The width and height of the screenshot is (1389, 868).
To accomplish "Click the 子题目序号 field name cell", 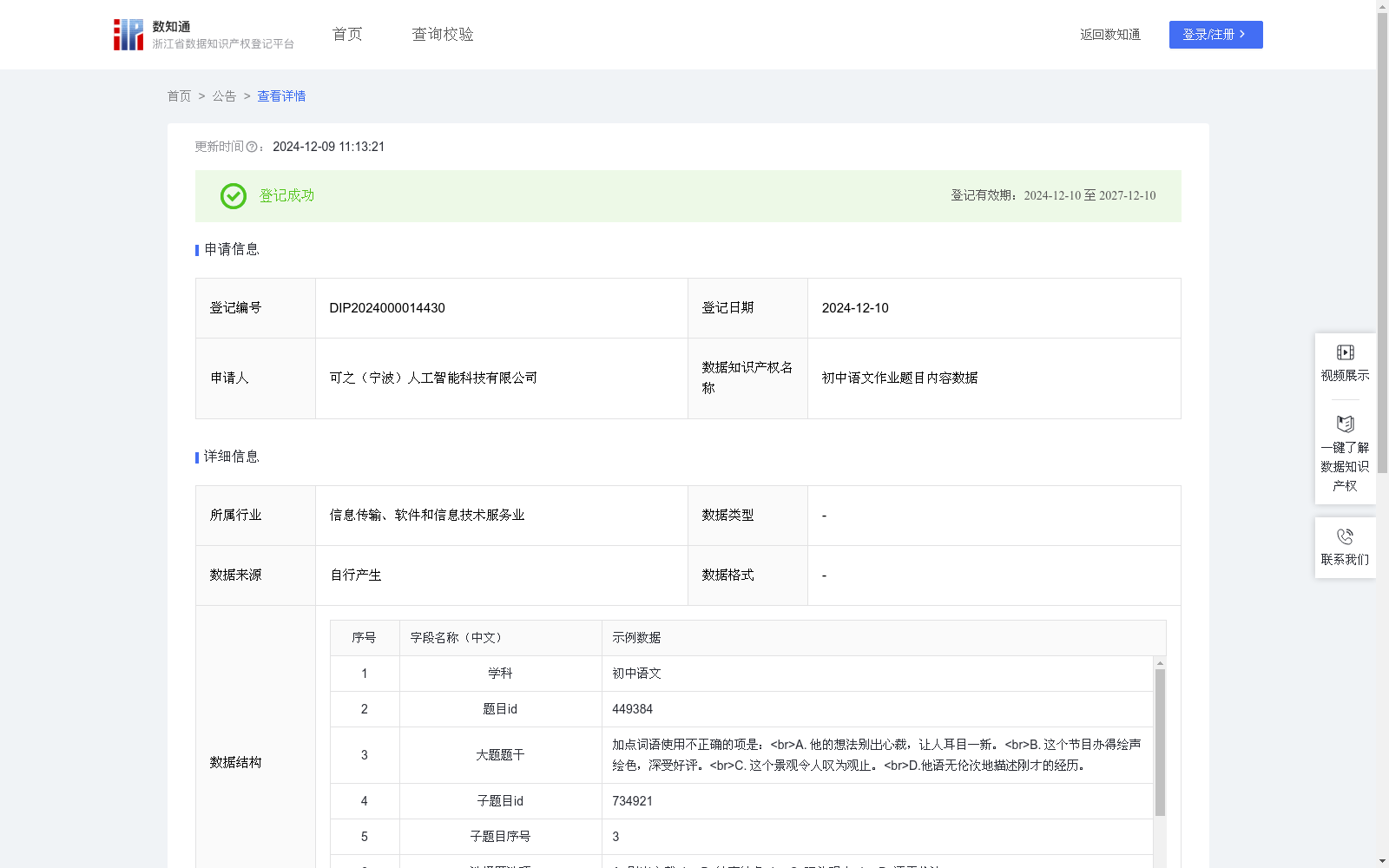I will (500, 837).
